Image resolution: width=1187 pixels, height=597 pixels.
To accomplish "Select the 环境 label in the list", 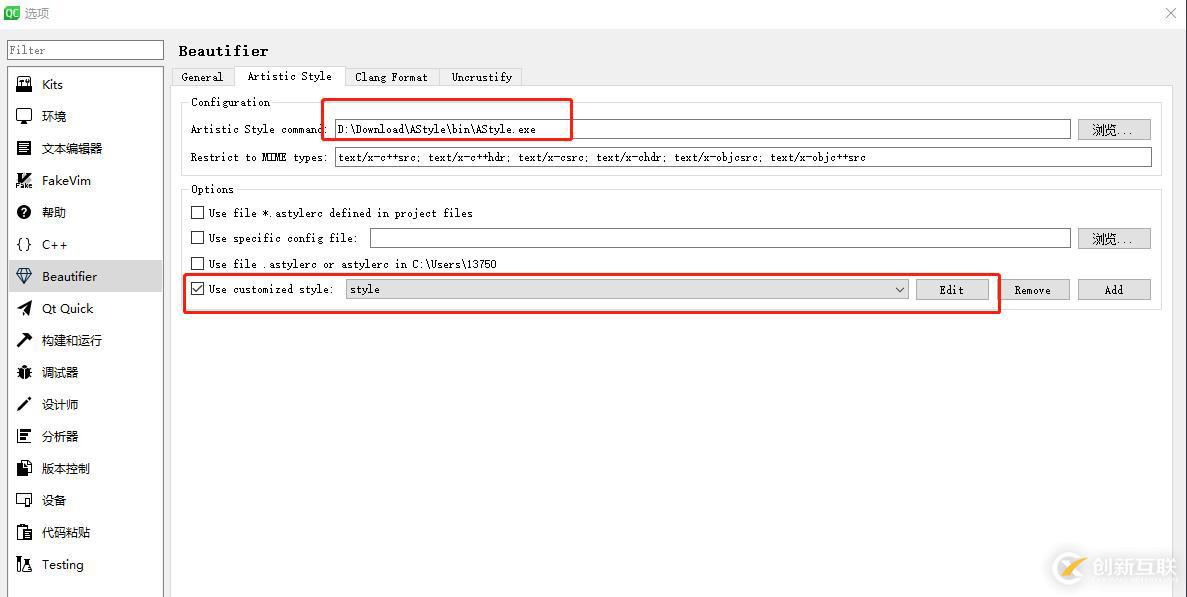I will point(54,117).
